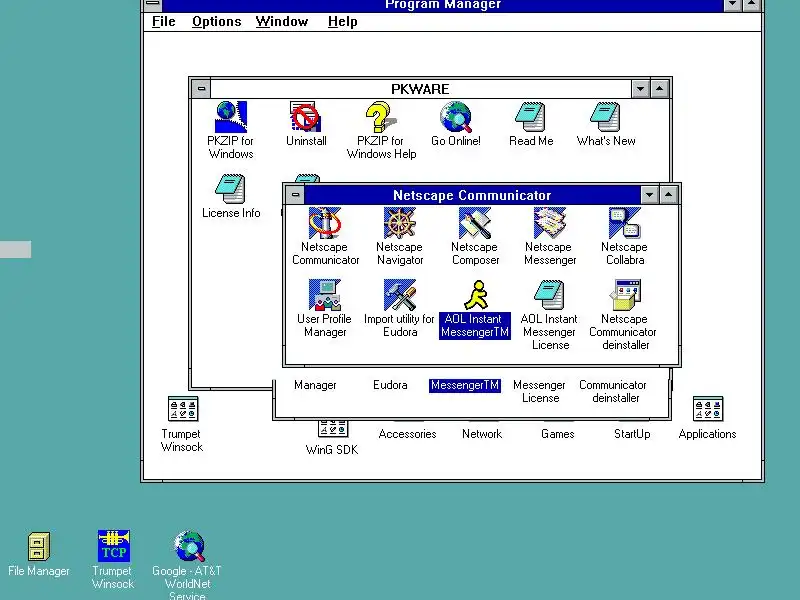Open the Read Me notepad icon

click(x=531, y=117)
